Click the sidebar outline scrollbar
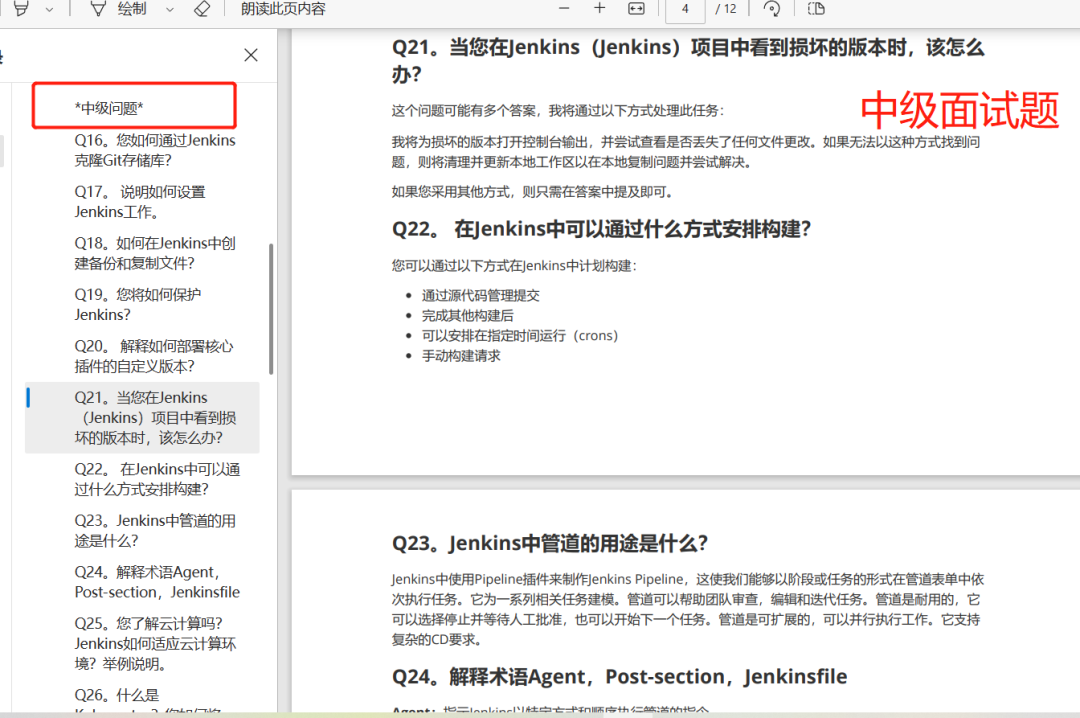This screenshot has height=718, width=1080. (271, 309)
